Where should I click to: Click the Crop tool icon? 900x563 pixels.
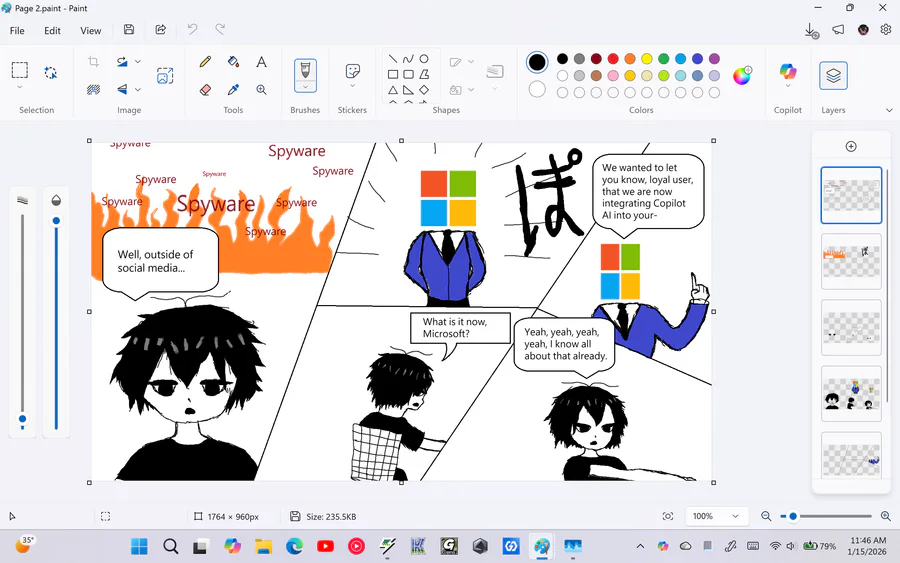click(94, 61)
